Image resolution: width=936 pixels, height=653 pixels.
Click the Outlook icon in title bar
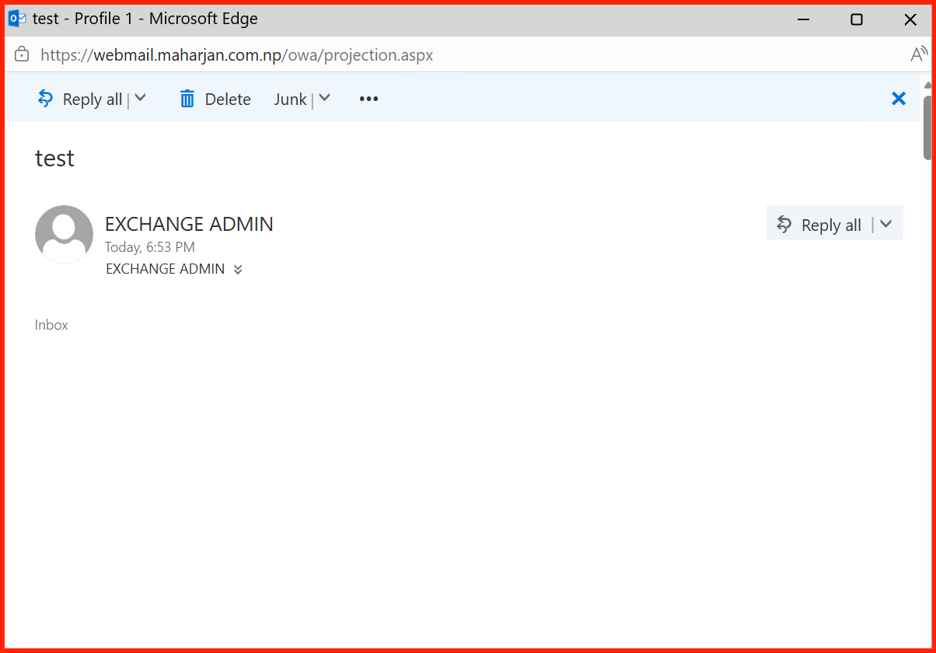tap(17, 19)
